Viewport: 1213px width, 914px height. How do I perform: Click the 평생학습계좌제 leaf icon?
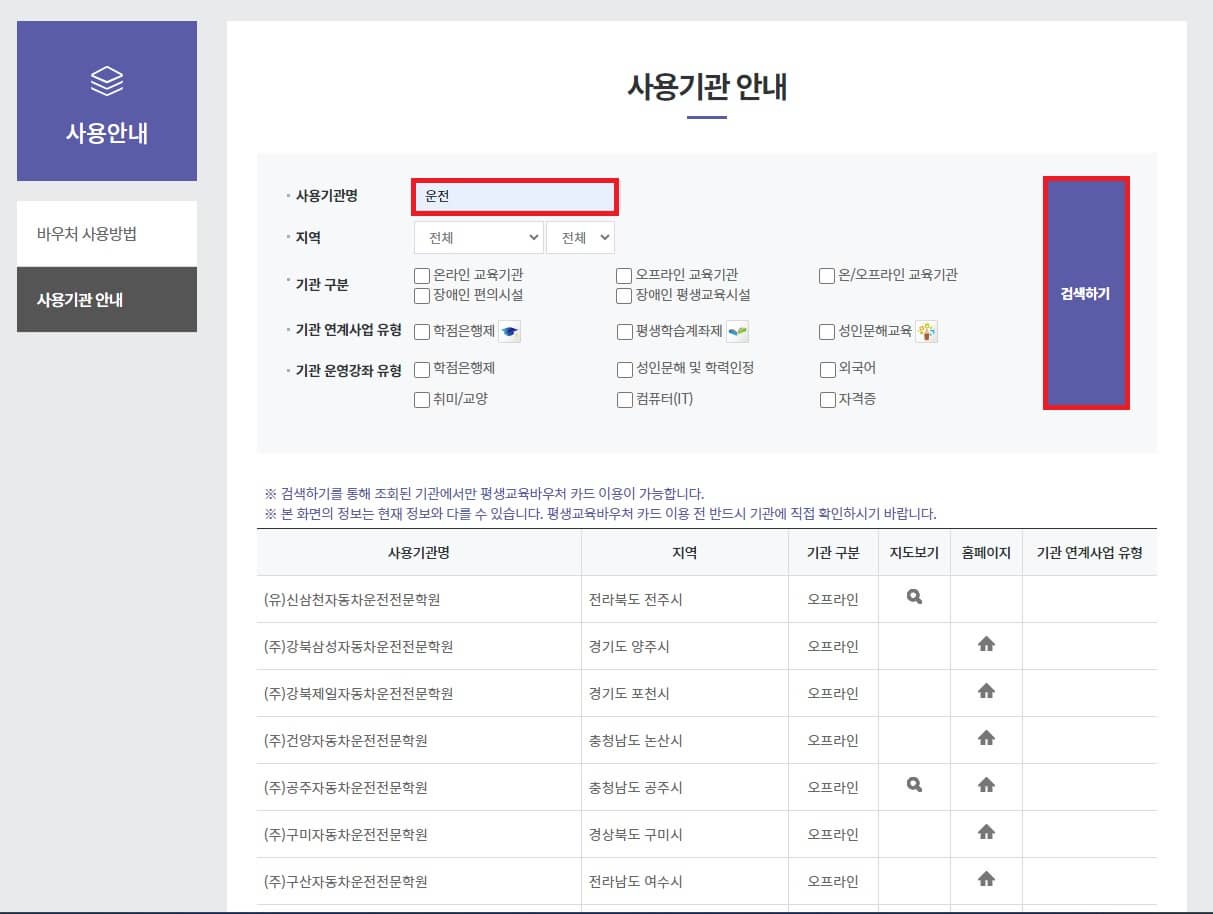pos(737,331)
